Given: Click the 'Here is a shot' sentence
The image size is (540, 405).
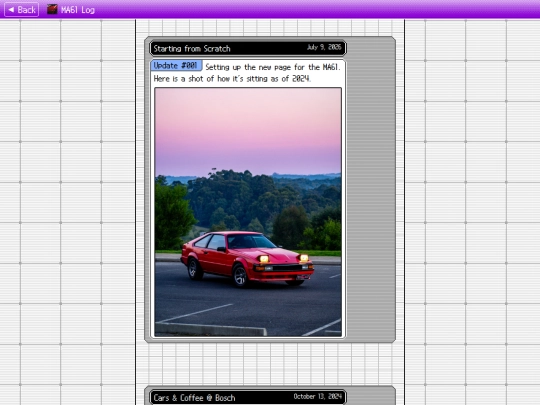Looking at the screenshot, I should tap(232, 79).
